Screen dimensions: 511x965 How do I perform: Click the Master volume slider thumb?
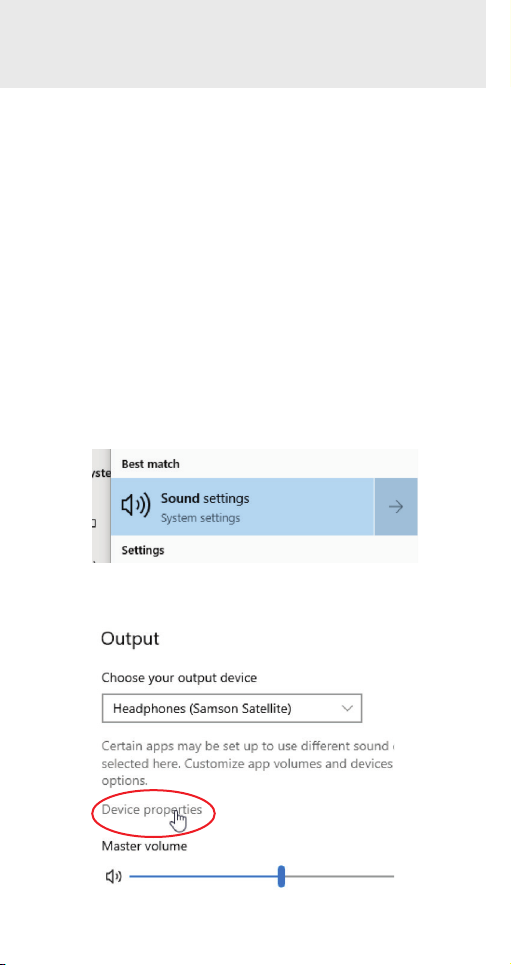[281, 876]
